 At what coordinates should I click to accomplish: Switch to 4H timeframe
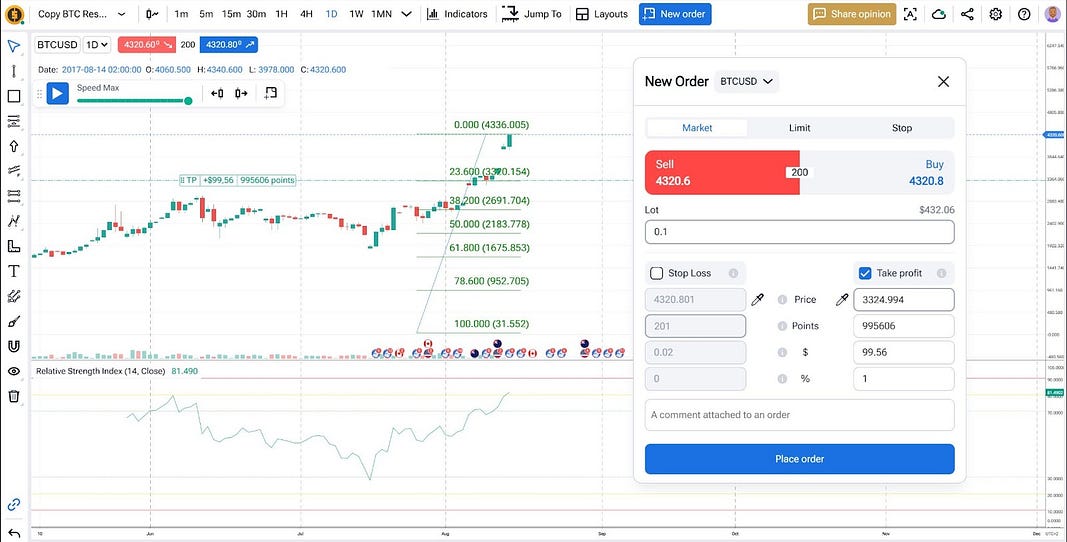(x=306, y=14)
